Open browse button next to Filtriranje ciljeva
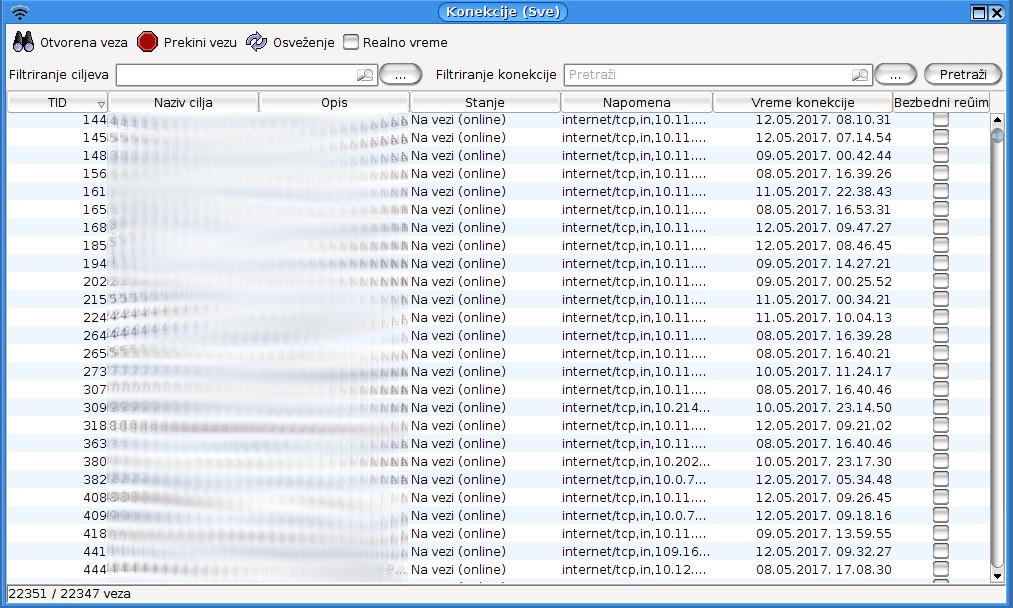The image size is (1013, 608). pos(400,75)
